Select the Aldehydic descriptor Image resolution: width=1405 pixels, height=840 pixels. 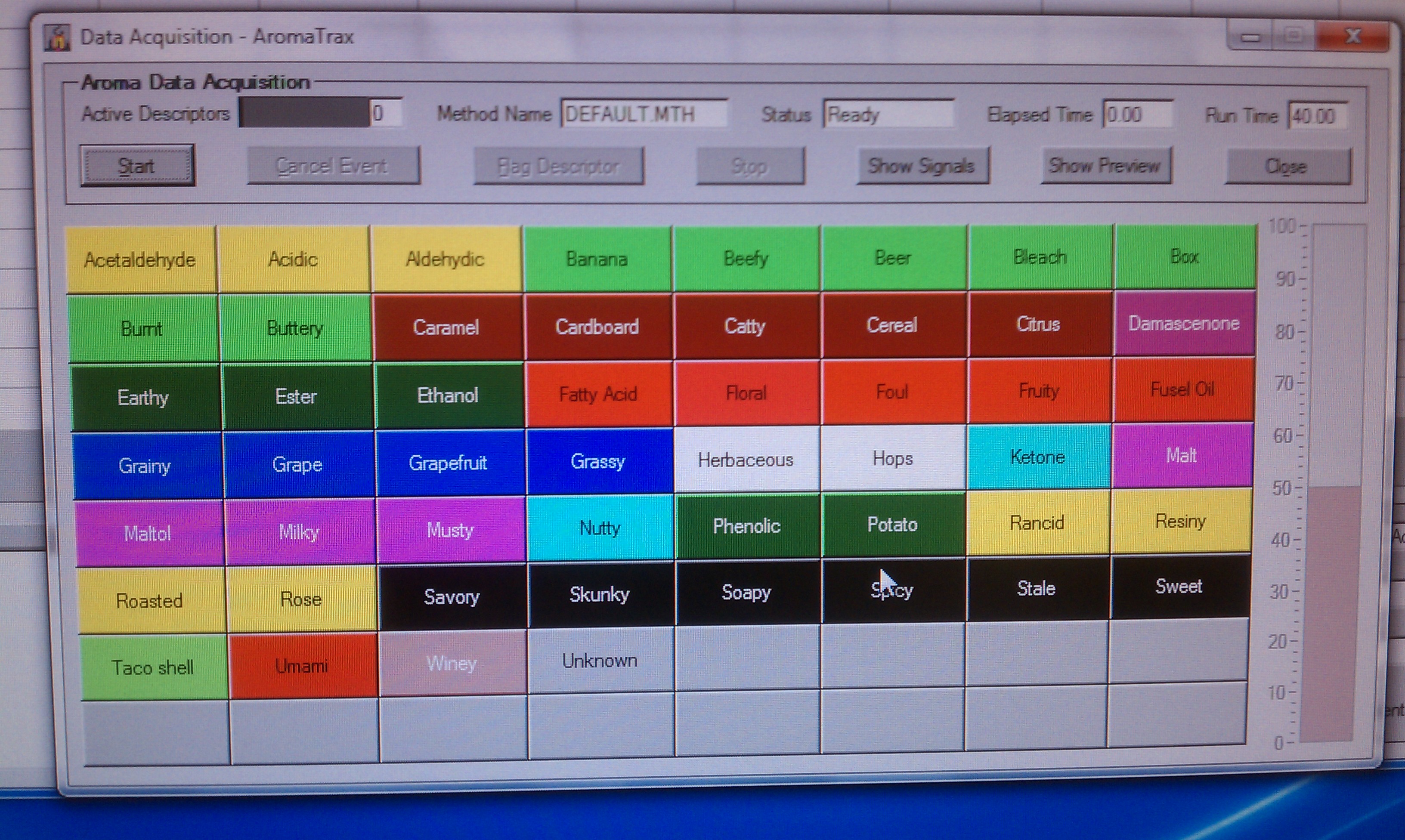[446, 259]
